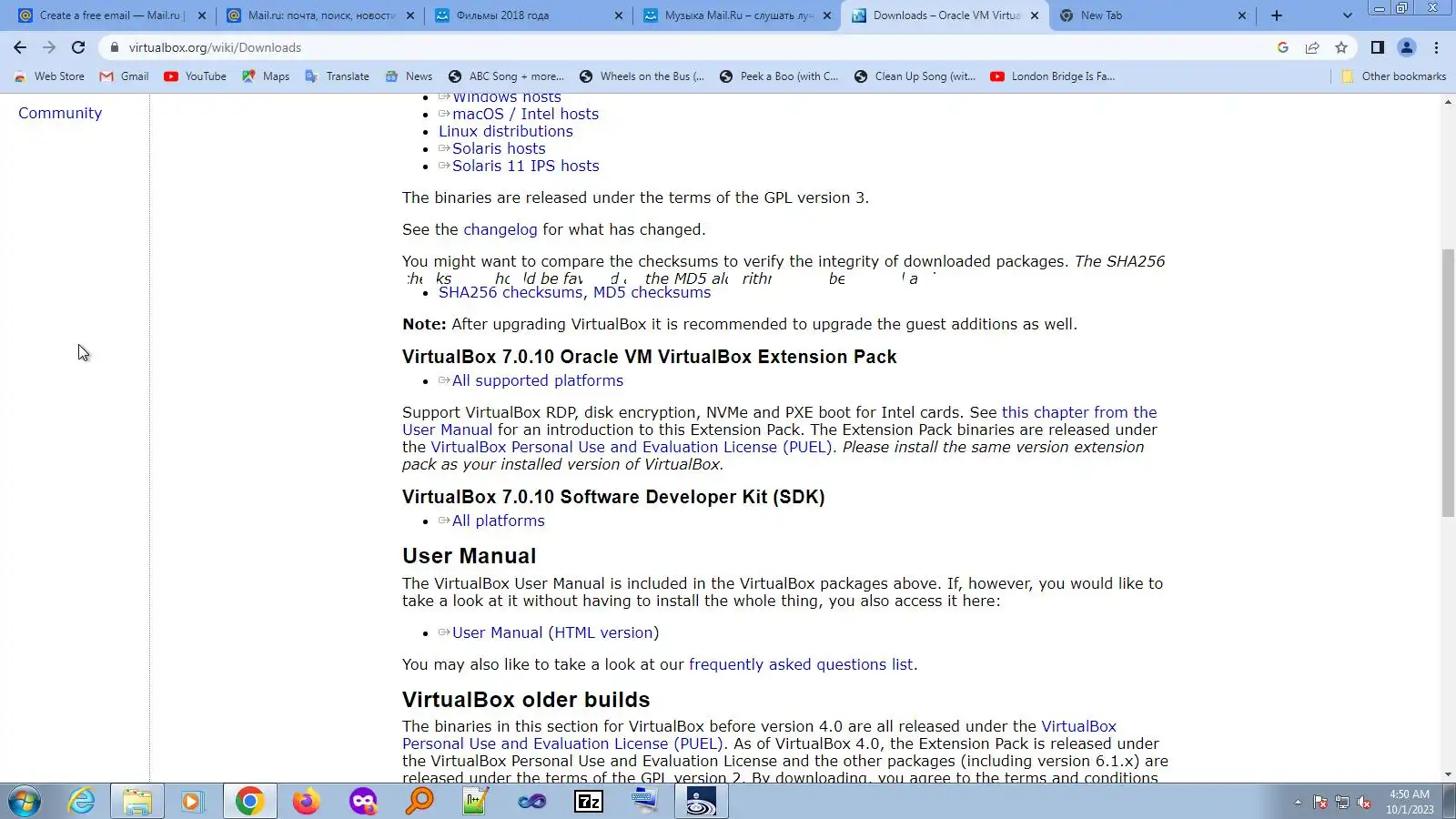The width and height of the screenshot is (1456, 819).
Task: Open the frequently asked questions list
Action: click(801, 664)
